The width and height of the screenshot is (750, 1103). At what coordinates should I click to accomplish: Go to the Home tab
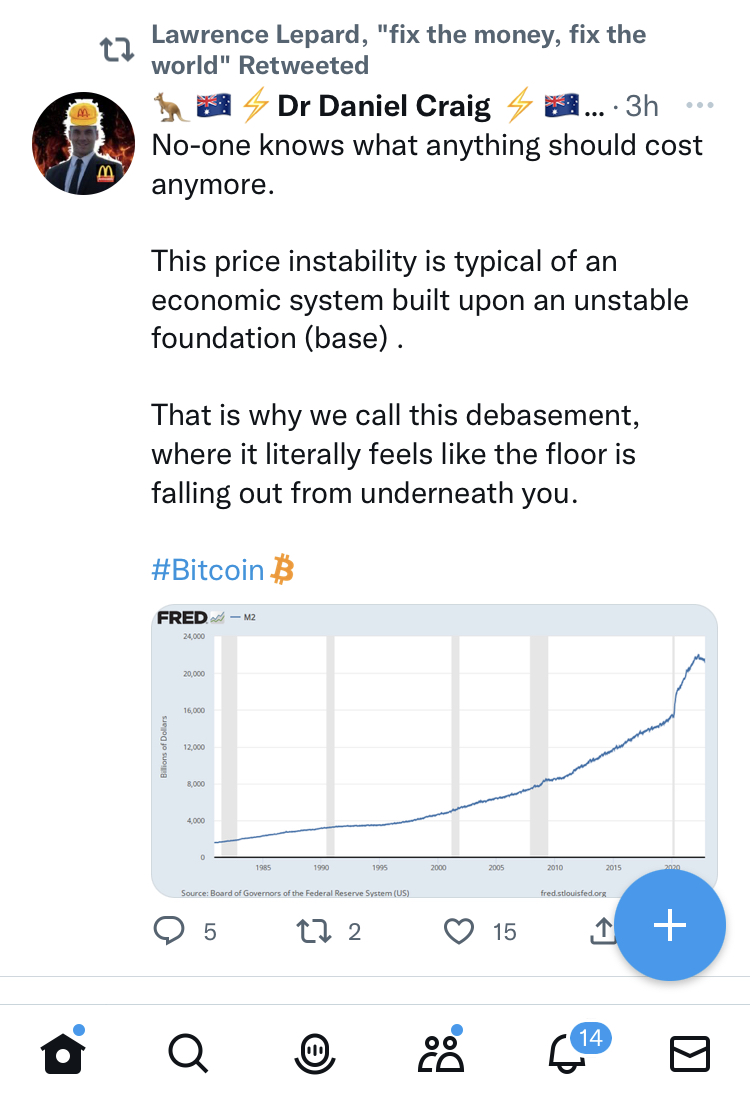tap(62, 1053)
